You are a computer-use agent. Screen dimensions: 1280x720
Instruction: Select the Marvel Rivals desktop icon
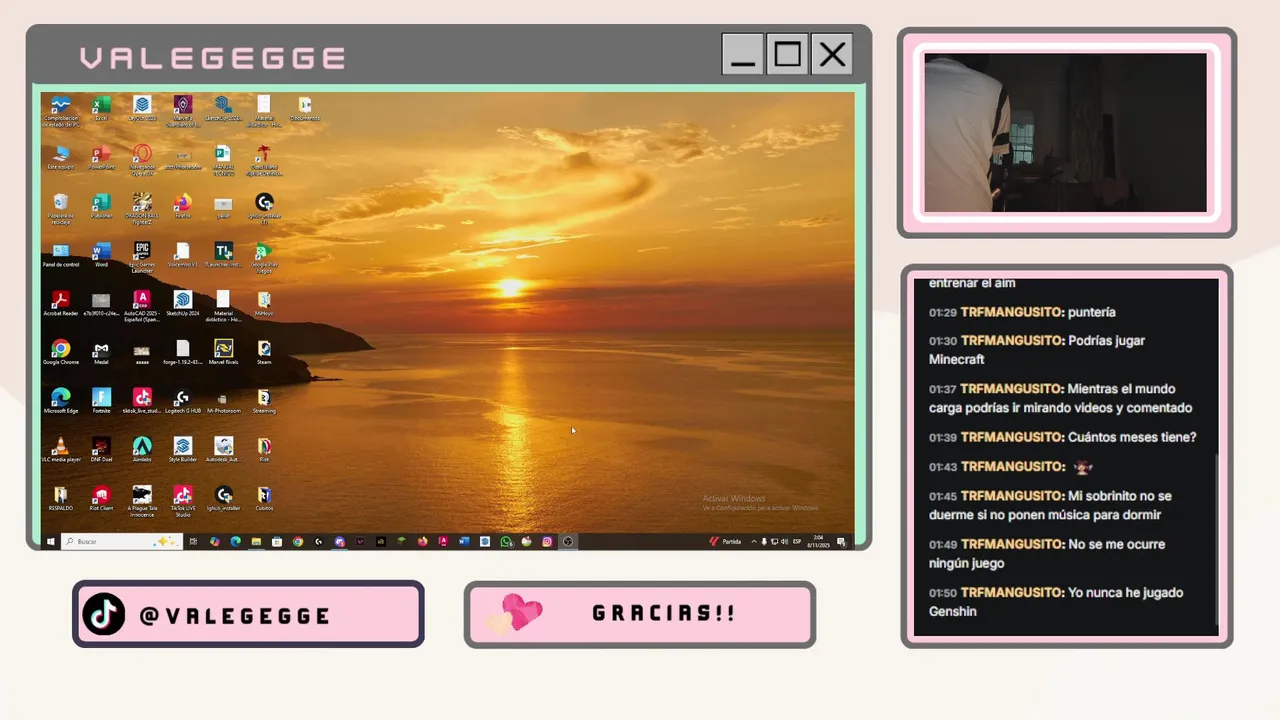click(x=223, y=352)
